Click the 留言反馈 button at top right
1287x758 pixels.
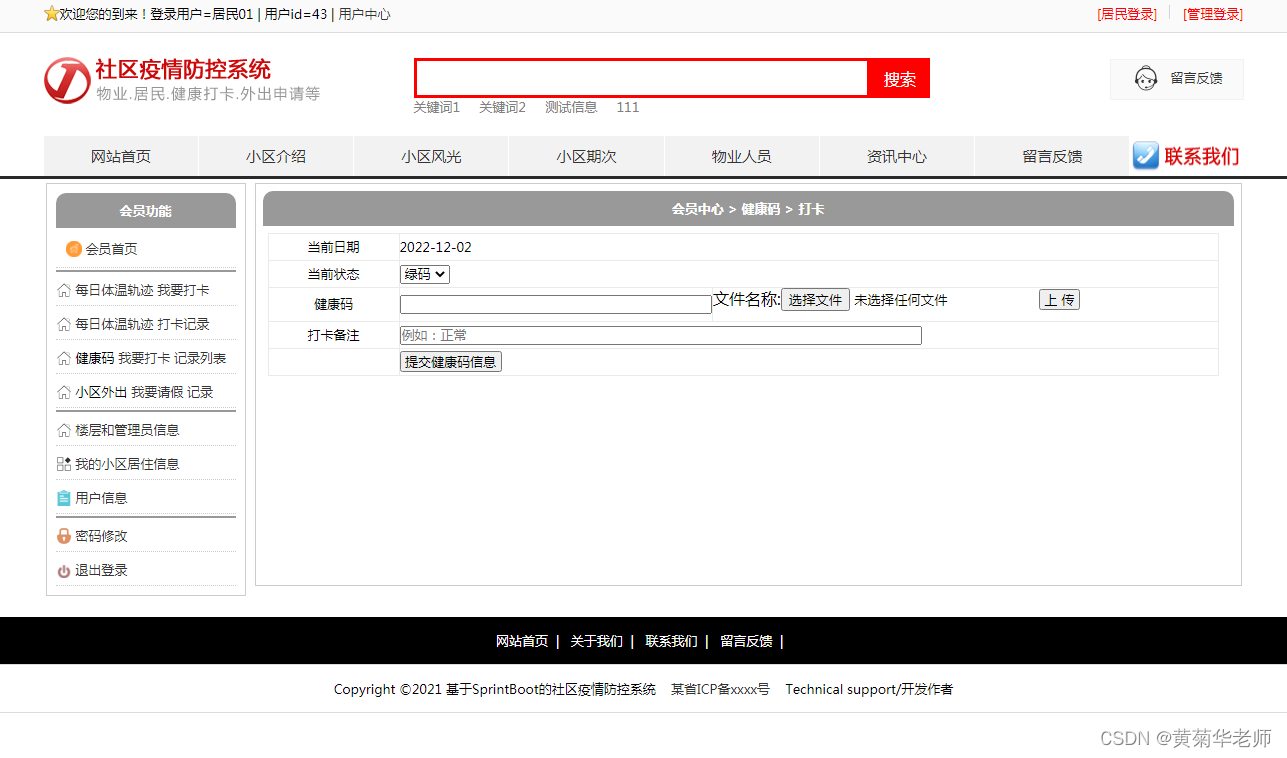pos(1176,79)
